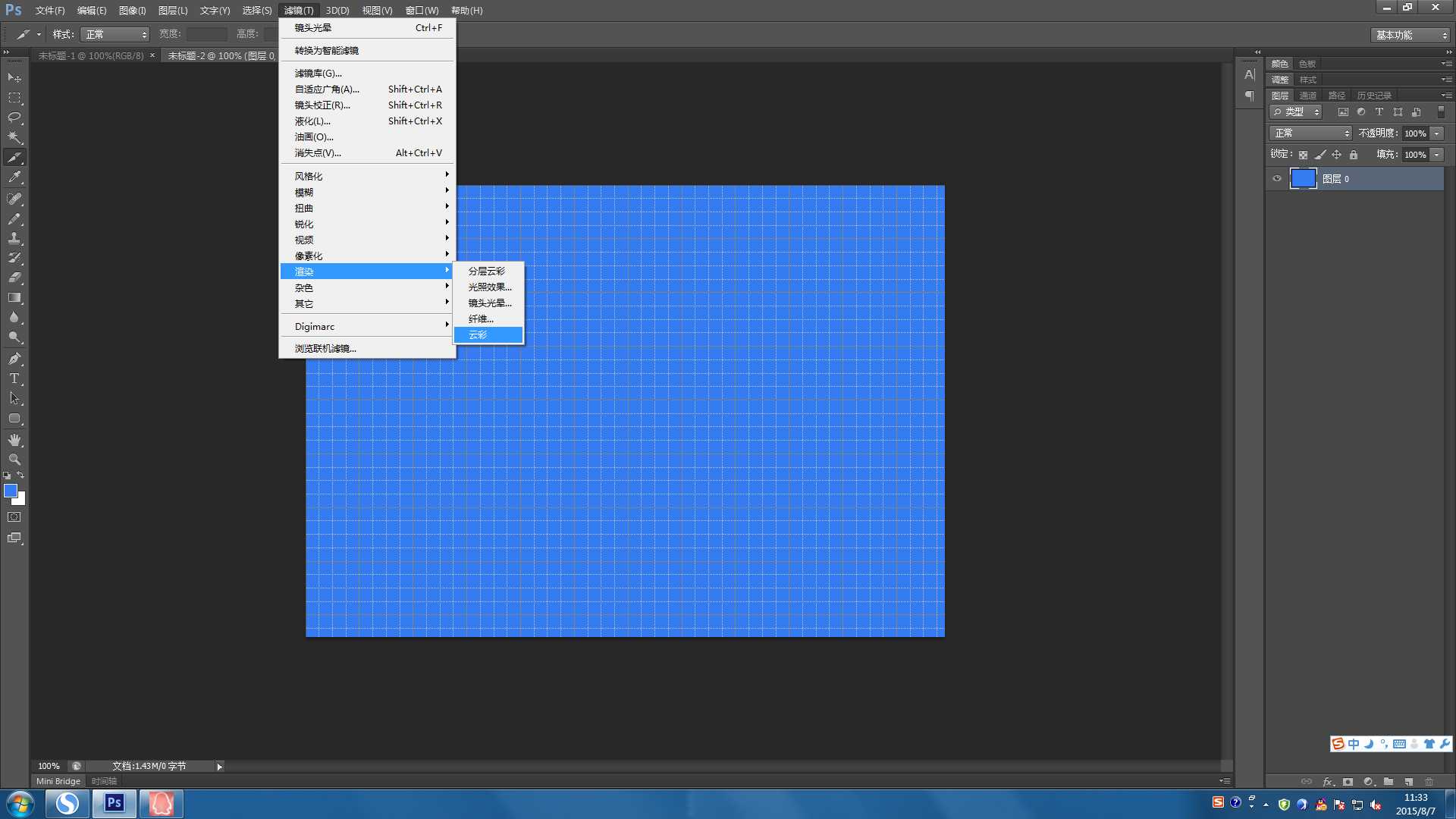1456x819 pixels.
Task: Select the Pen tool
Action: (x=14, y=359)
